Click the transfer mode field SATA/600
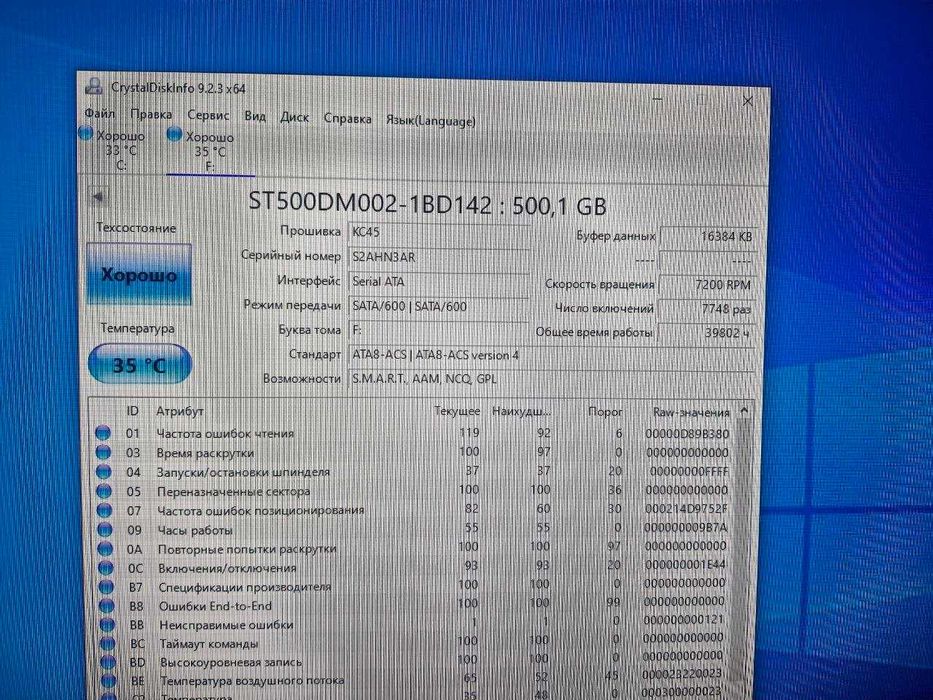Screen dimensions: 933x700 (x=439, y=307)
